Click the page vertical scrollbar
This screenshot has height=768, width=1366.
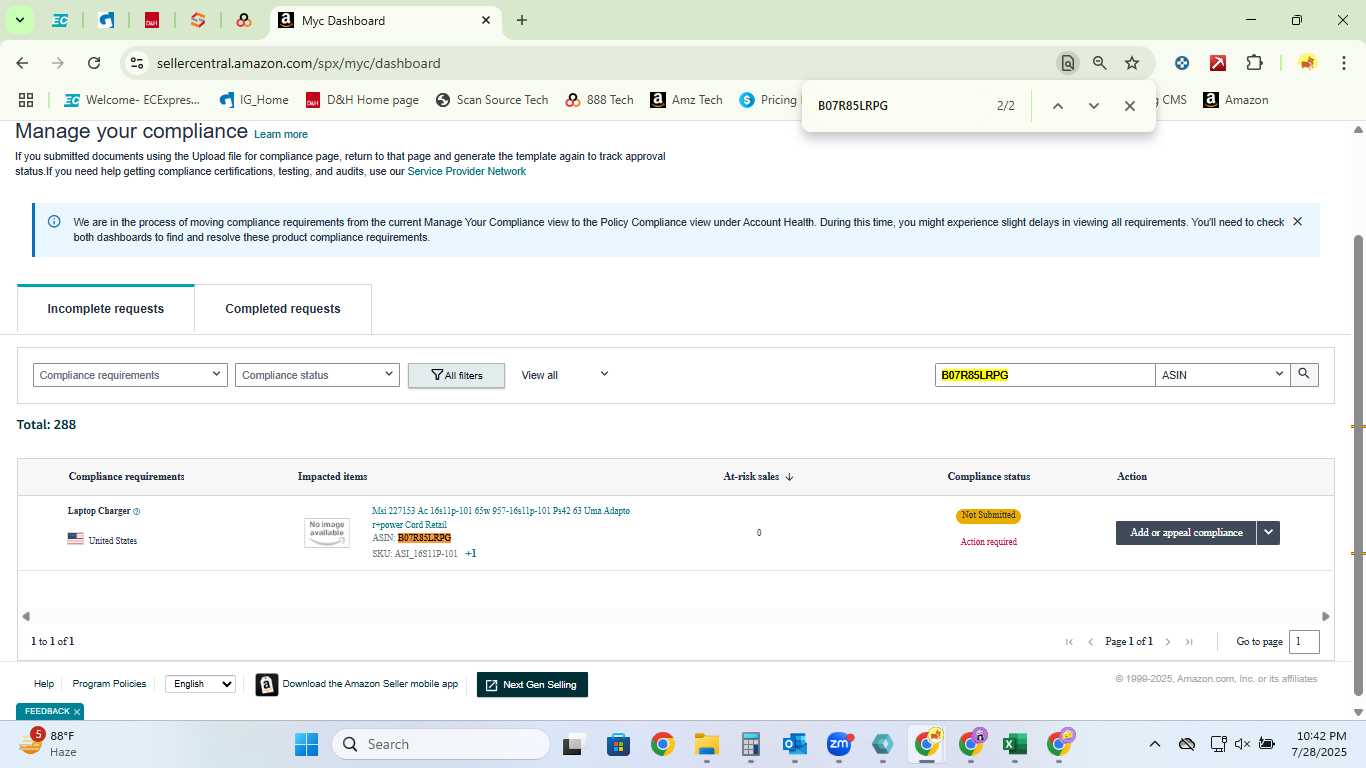pyautogui.click(x=1358, y=465)
